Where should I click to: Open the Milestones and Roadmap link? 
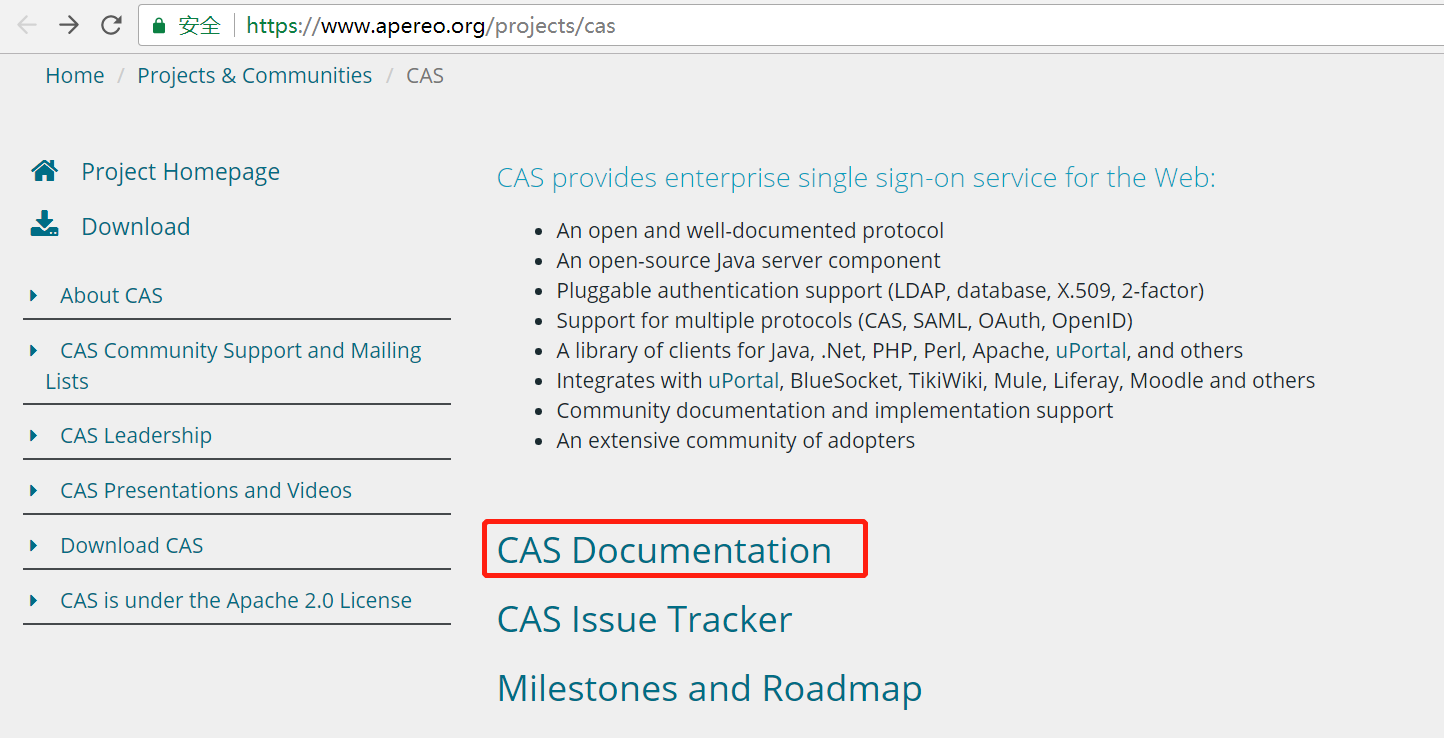pyautogui.click(x=709, y=688)
